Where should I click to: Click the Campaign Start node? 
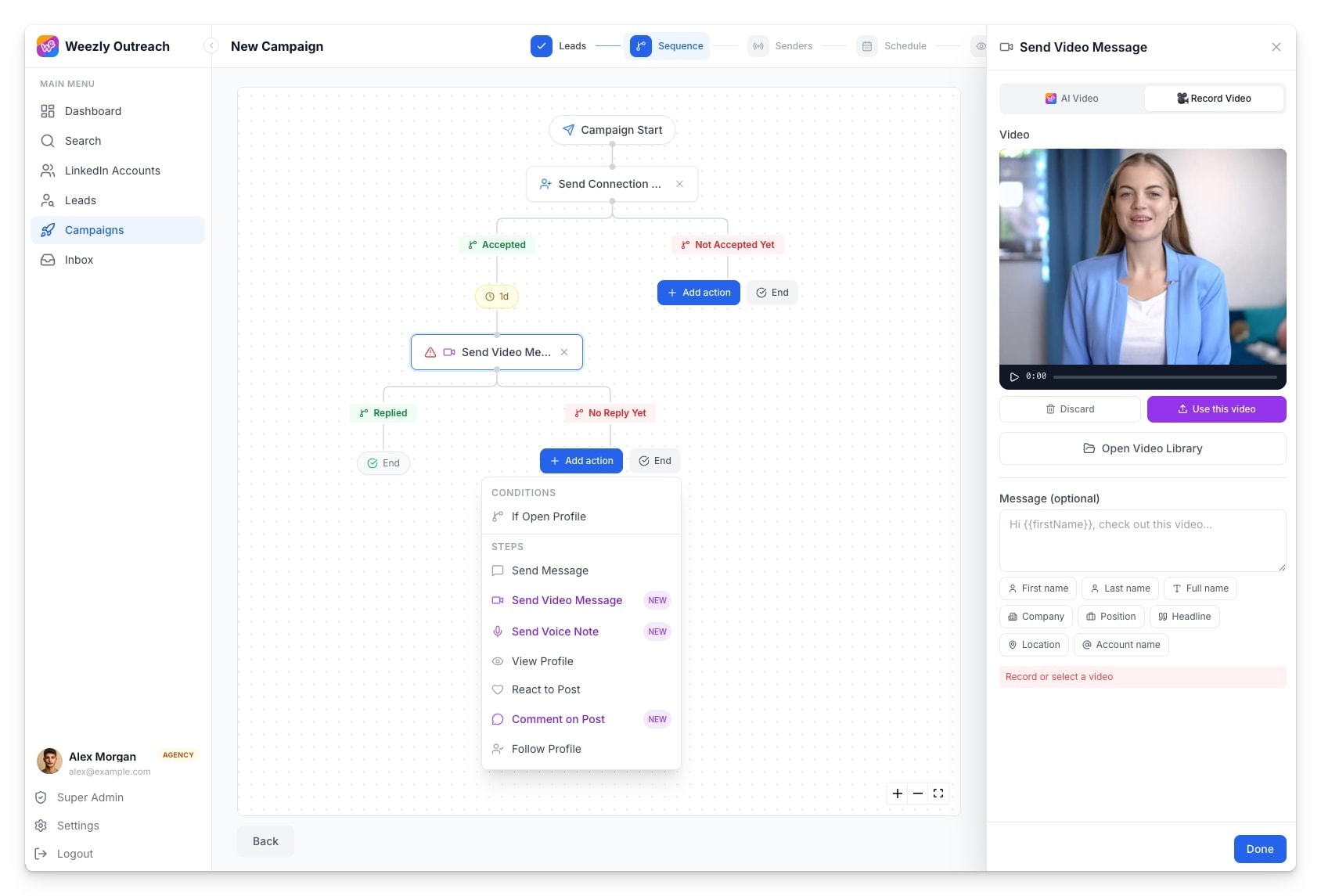tap(612, 130)
